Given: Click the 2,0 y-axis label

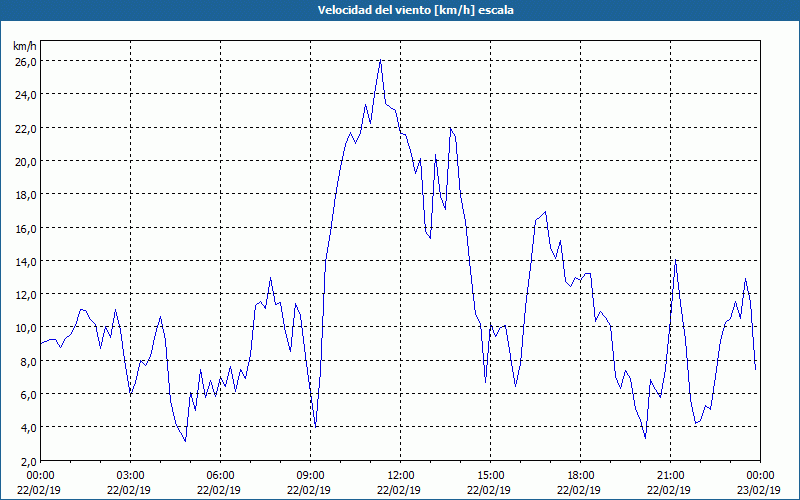Looking at the screenshot, I should [x=28, y=462].
